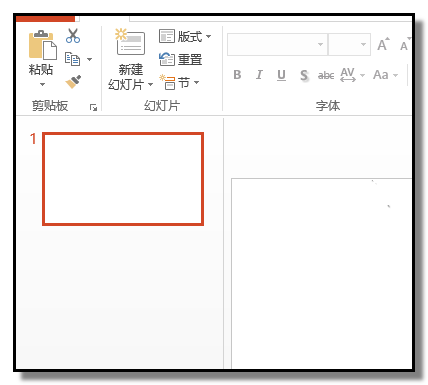Image resolution: width=428 pixels, height=385 pixels.
Task: Expand the Copy dropdown arrow
Action: [x=89, y=59]
